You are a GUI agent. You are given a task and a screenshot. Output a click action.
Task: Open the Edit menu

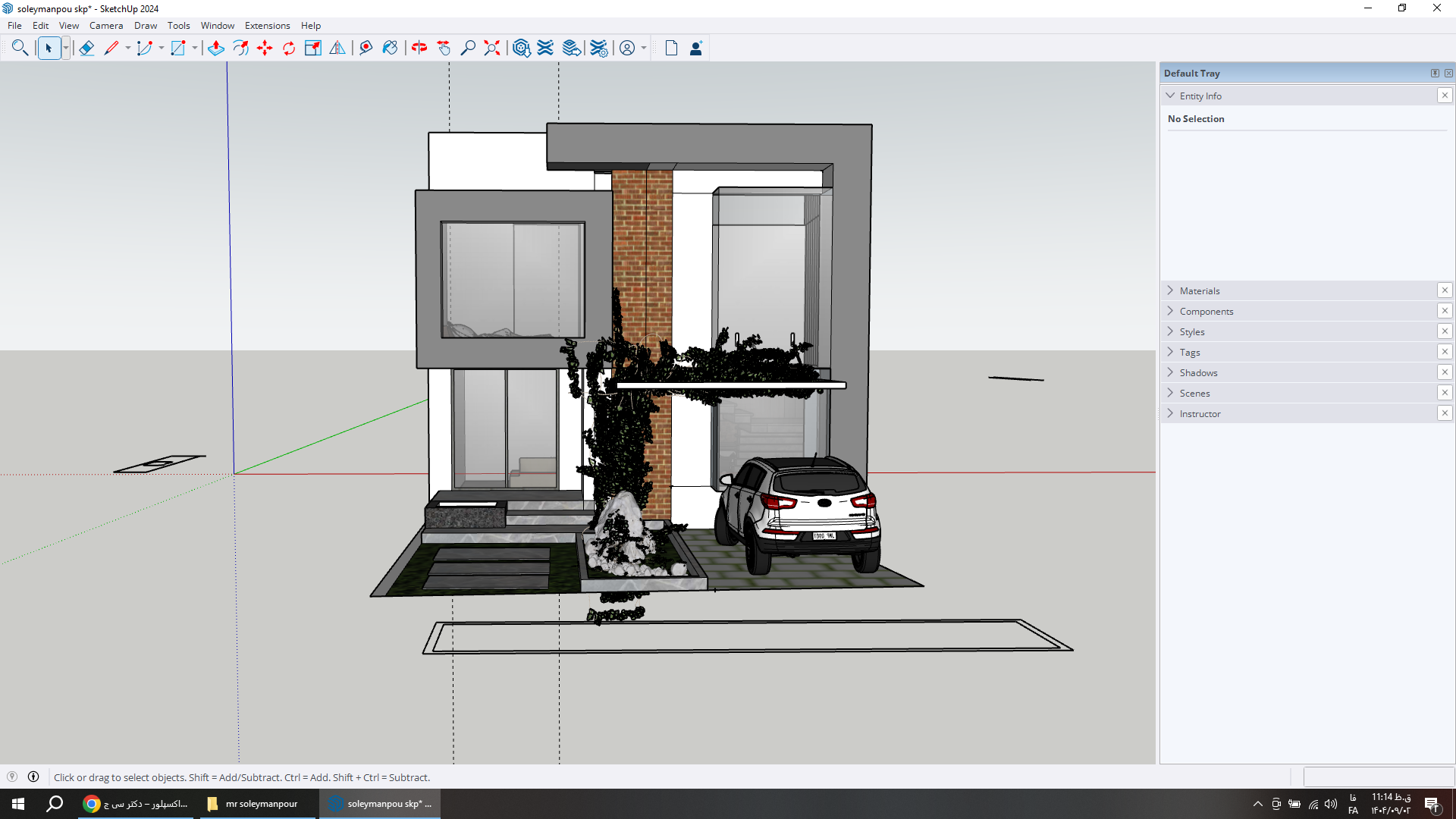point(41,25)
